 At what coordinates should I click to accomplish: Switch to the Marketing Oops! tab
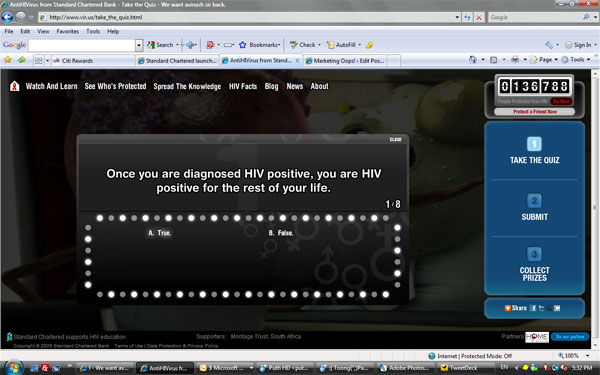(345, 60)
